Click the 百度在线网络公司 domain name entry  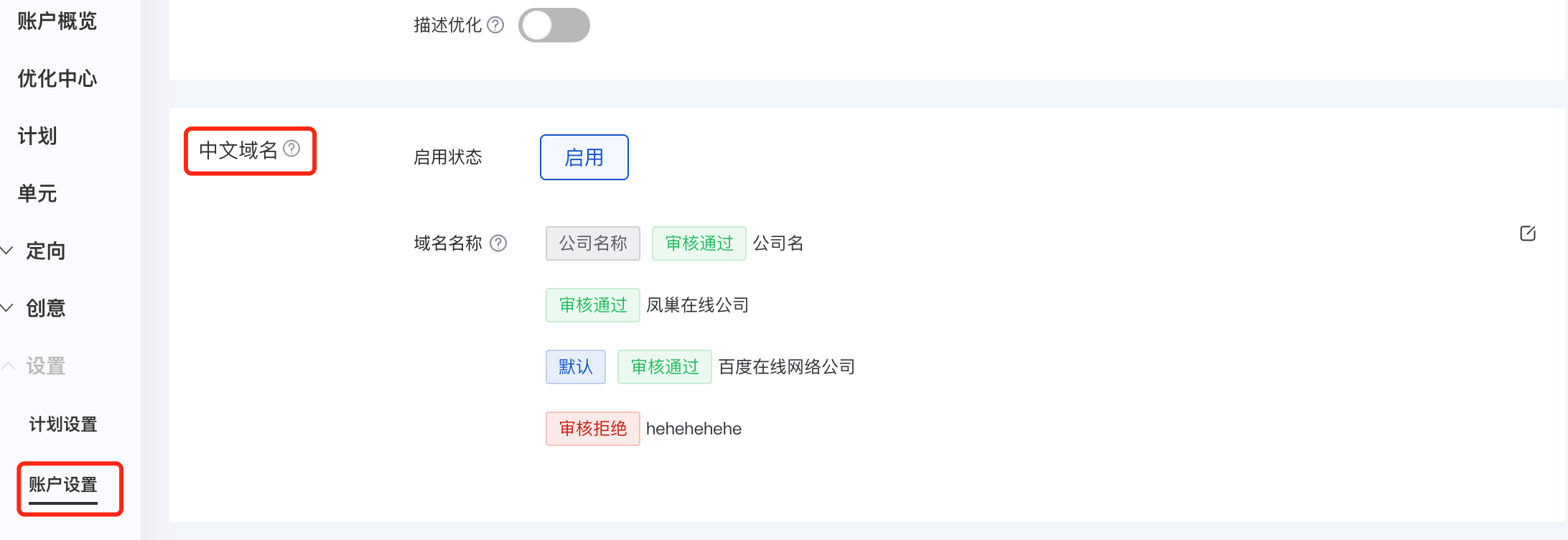[x=787, y=367]
